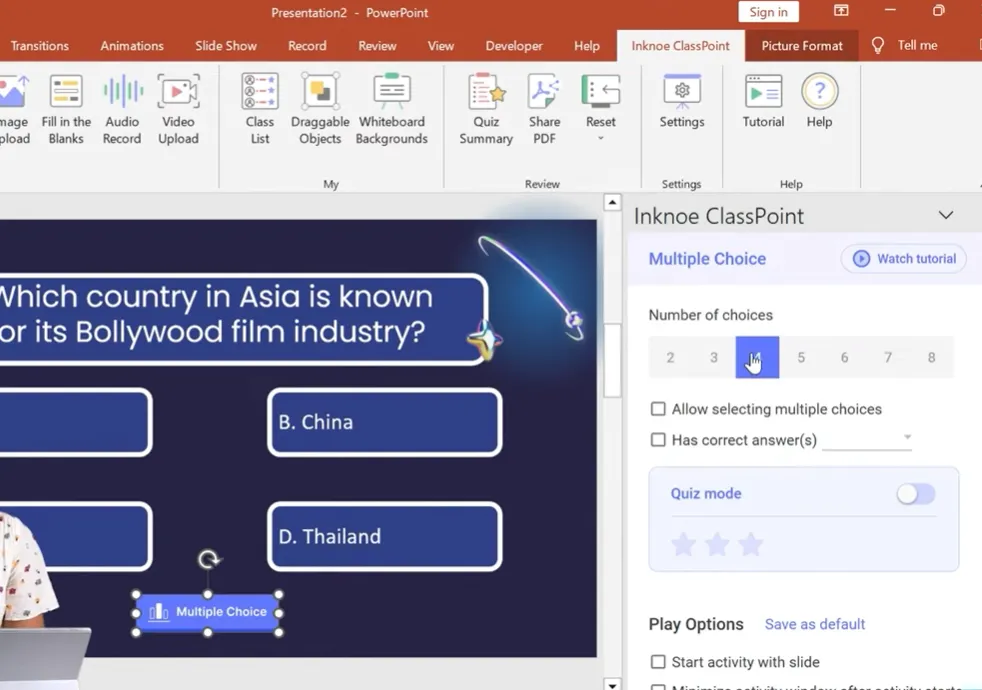Turn on the Quiz mode switch
982x690 pixels.
[x=915, y=494]
